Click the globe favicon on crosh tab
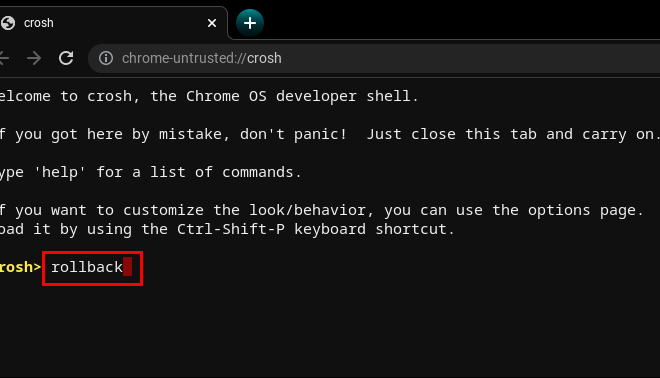 pos(7,23)
